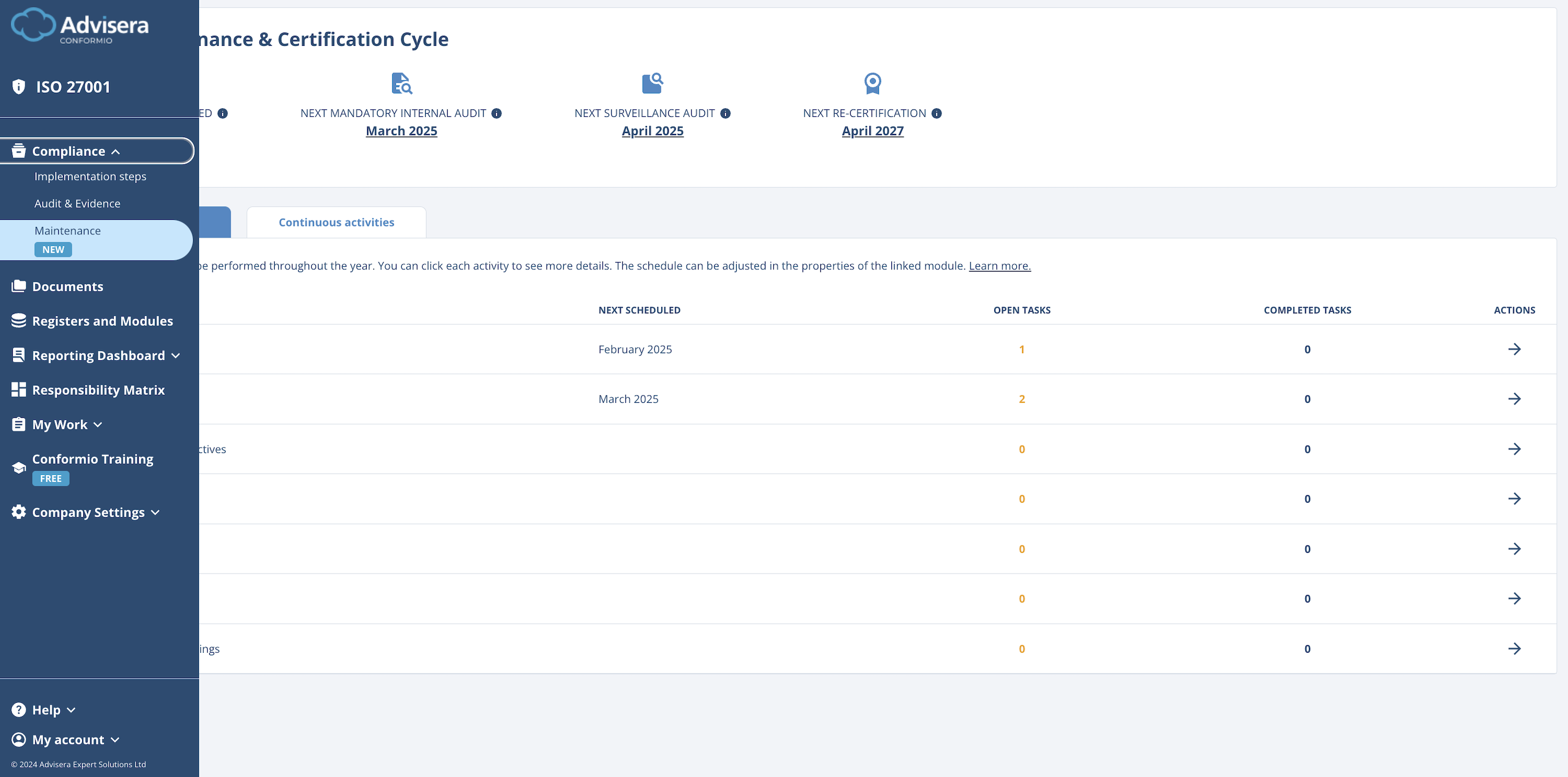The width and height of the screenshot is (1568, 777).
Task: Expand the My account menu
Action: pyautogui.click(x=68, y=740)
